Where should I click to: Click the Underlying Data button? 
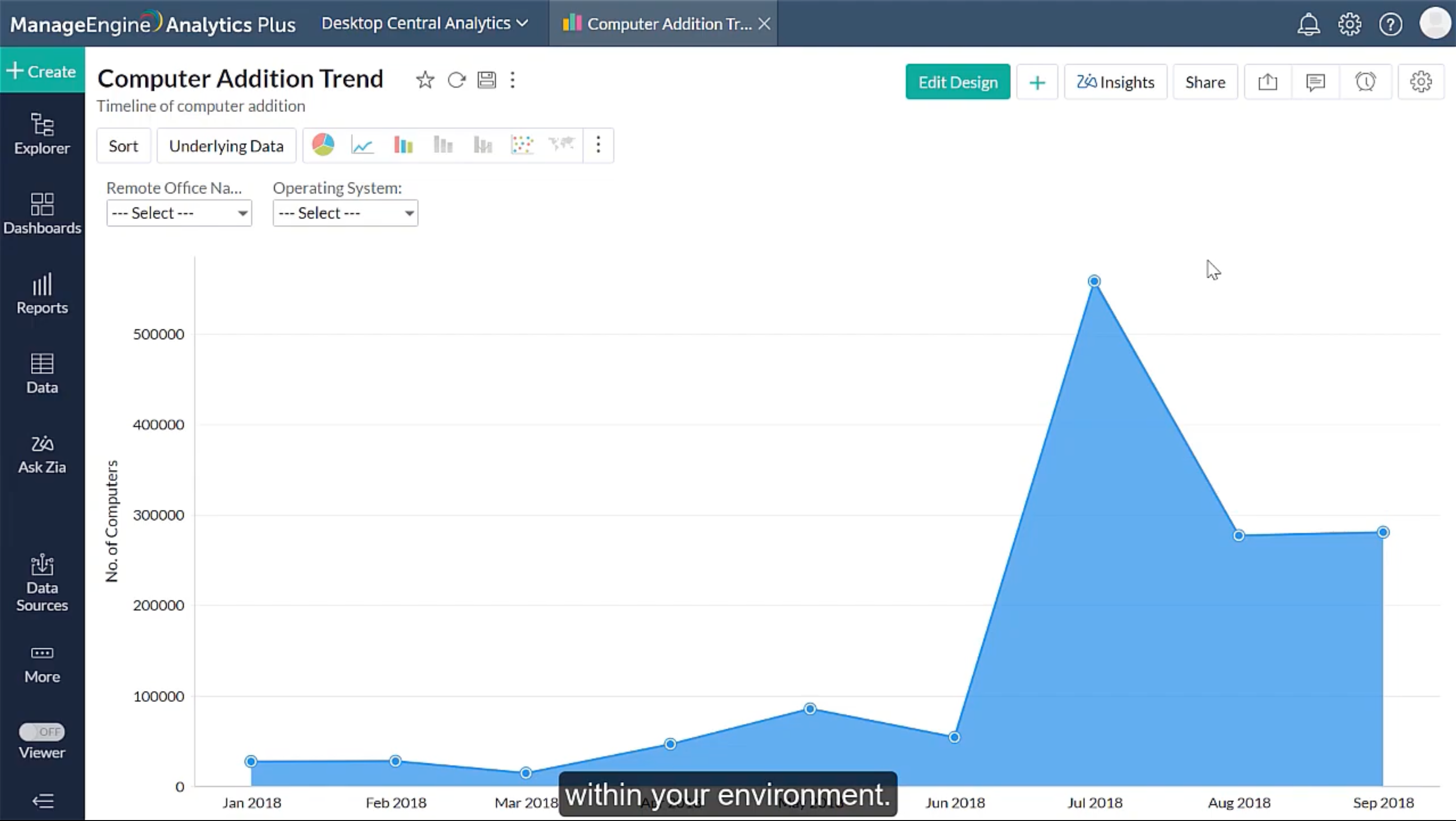click(x=226, y=146)
